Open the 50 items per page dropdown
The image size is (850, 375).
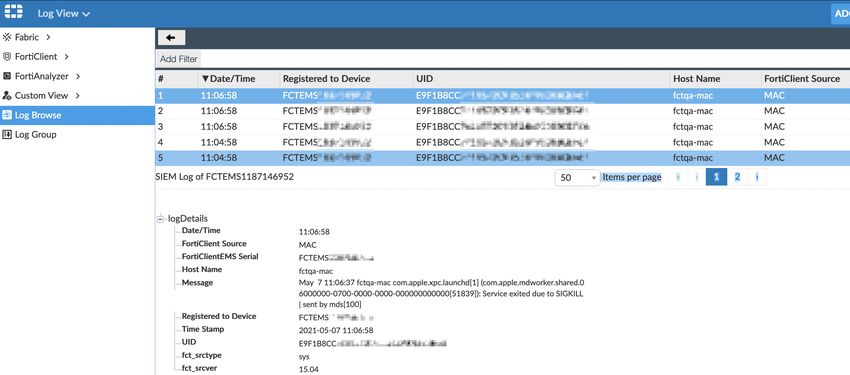(577, 177)
